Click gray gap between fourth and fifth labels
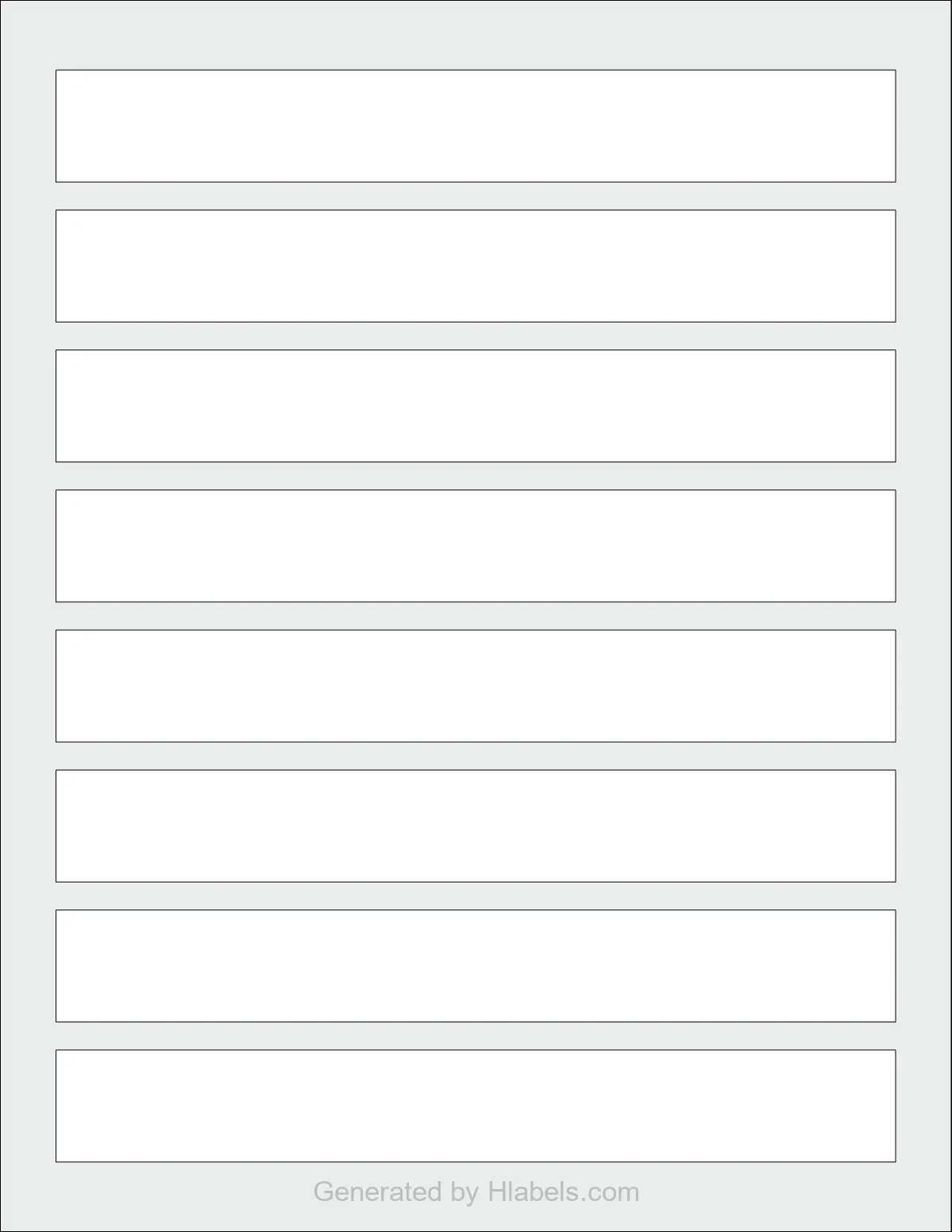Image resolution: width=952 pixels, height=1232 pixels. (x=476, y=616)
